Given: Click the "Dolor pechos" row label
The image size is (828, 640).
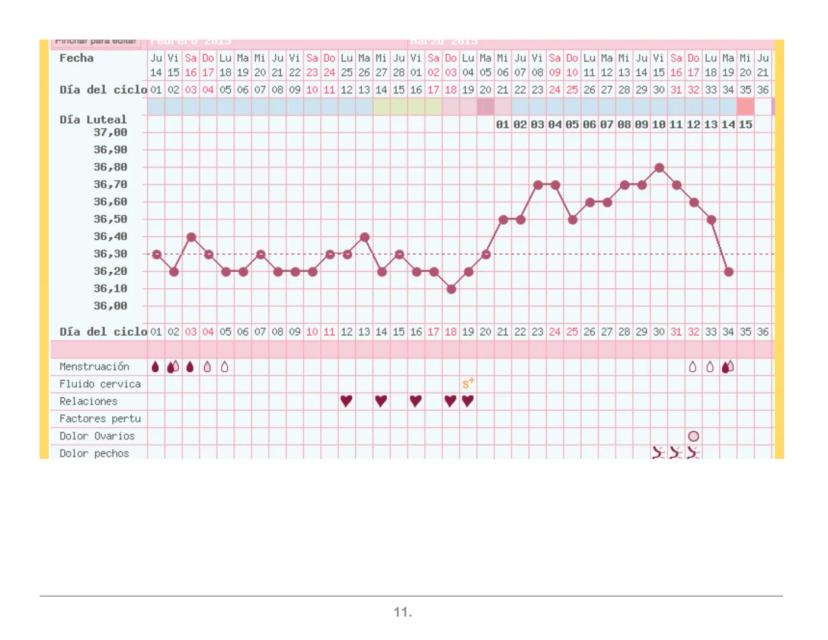Looking at the screenshot, I should coord(94,453).
